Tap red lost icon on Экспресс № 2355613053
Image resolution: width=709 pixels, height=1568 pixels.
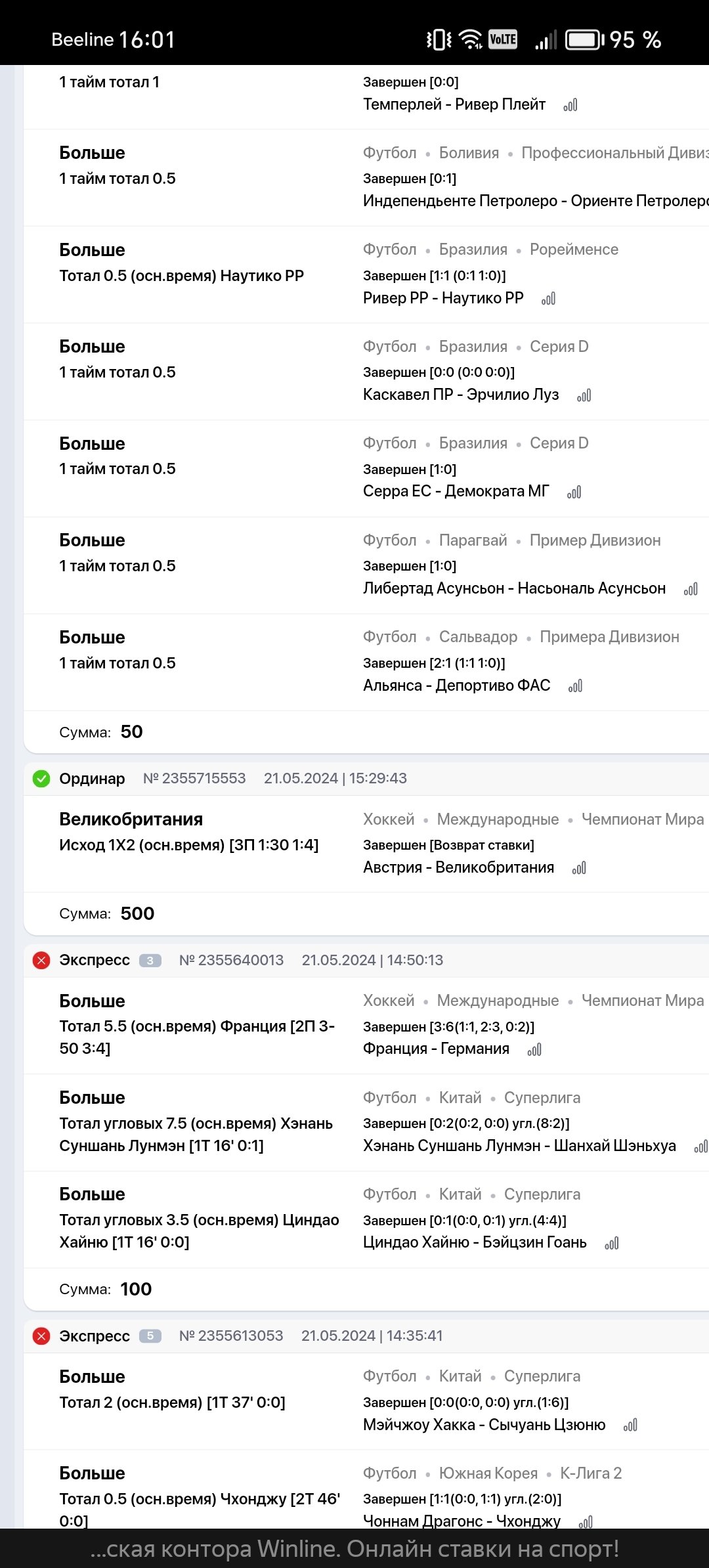pos(41,1336)
